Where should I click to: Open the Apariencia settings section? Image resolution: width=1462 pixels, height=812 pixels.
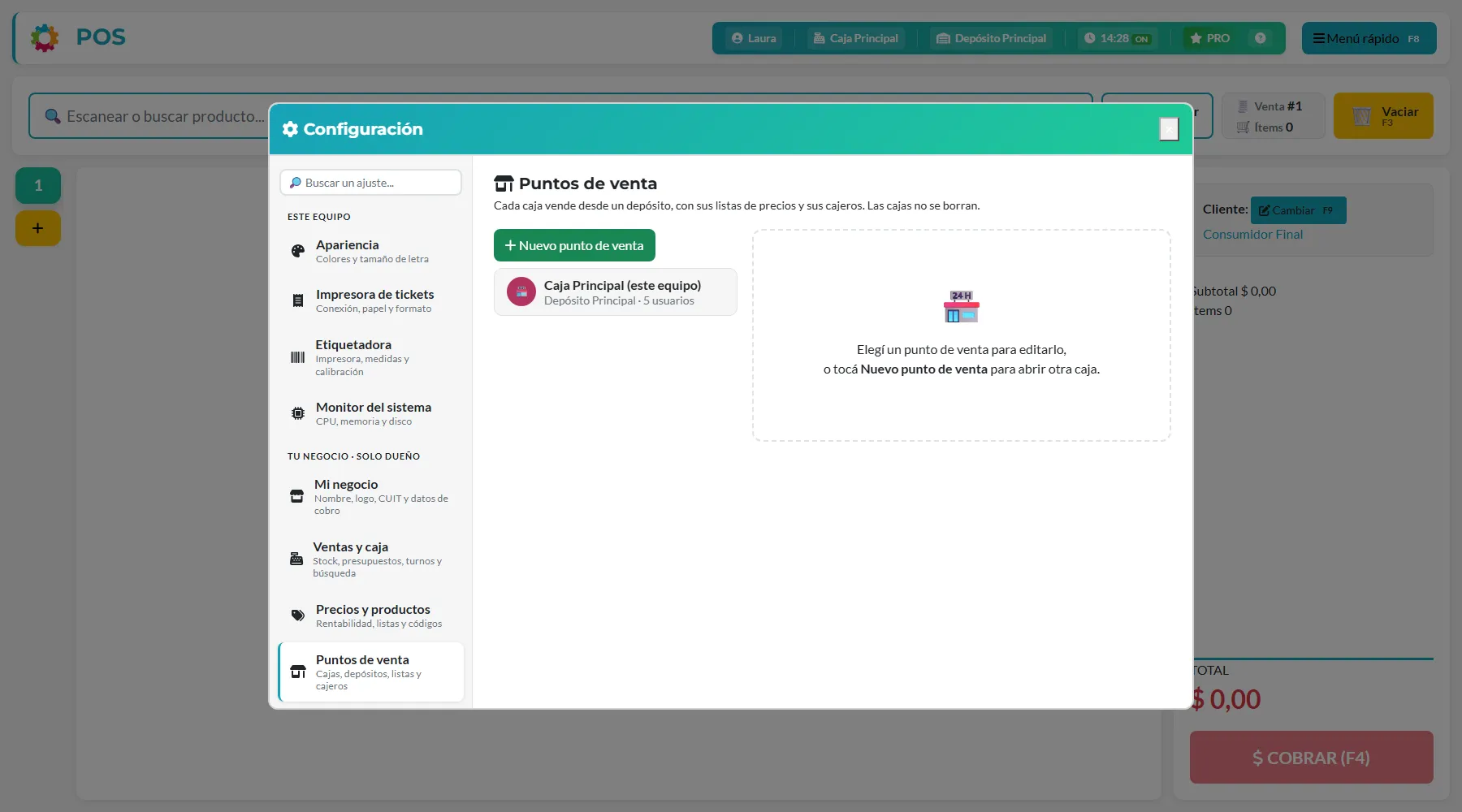tap(371, 252)
